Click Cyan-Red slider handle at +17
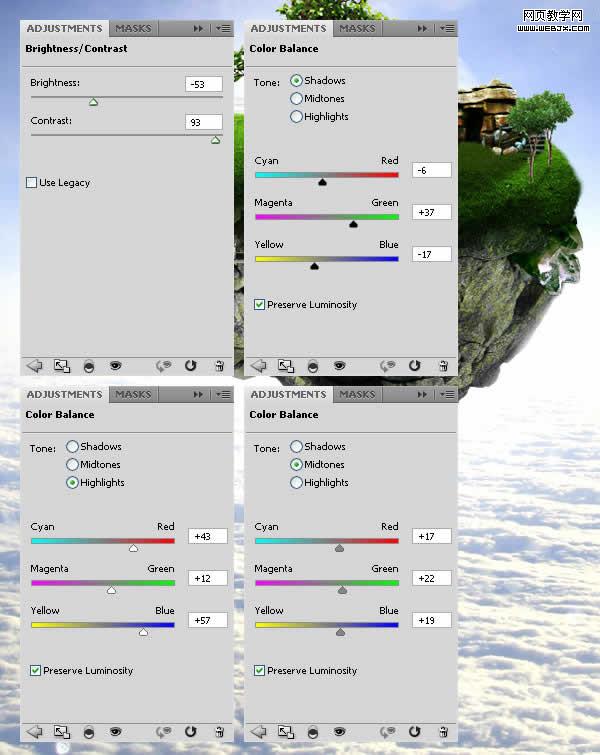Viewport: 600px width, 755px height. click(339, 548)
